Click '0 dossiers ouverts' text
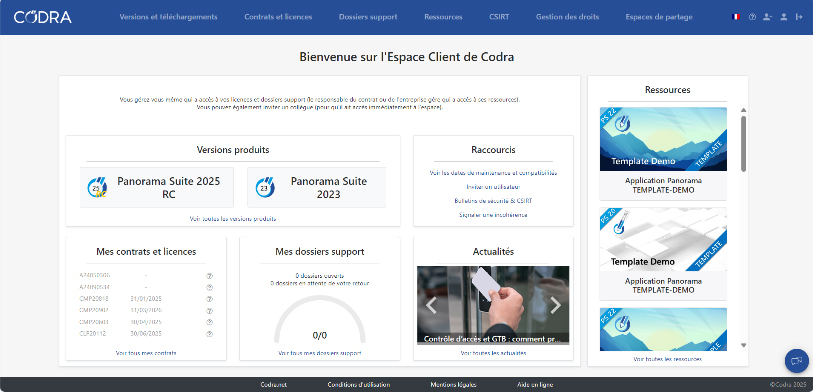 click(x=320, y=276)
